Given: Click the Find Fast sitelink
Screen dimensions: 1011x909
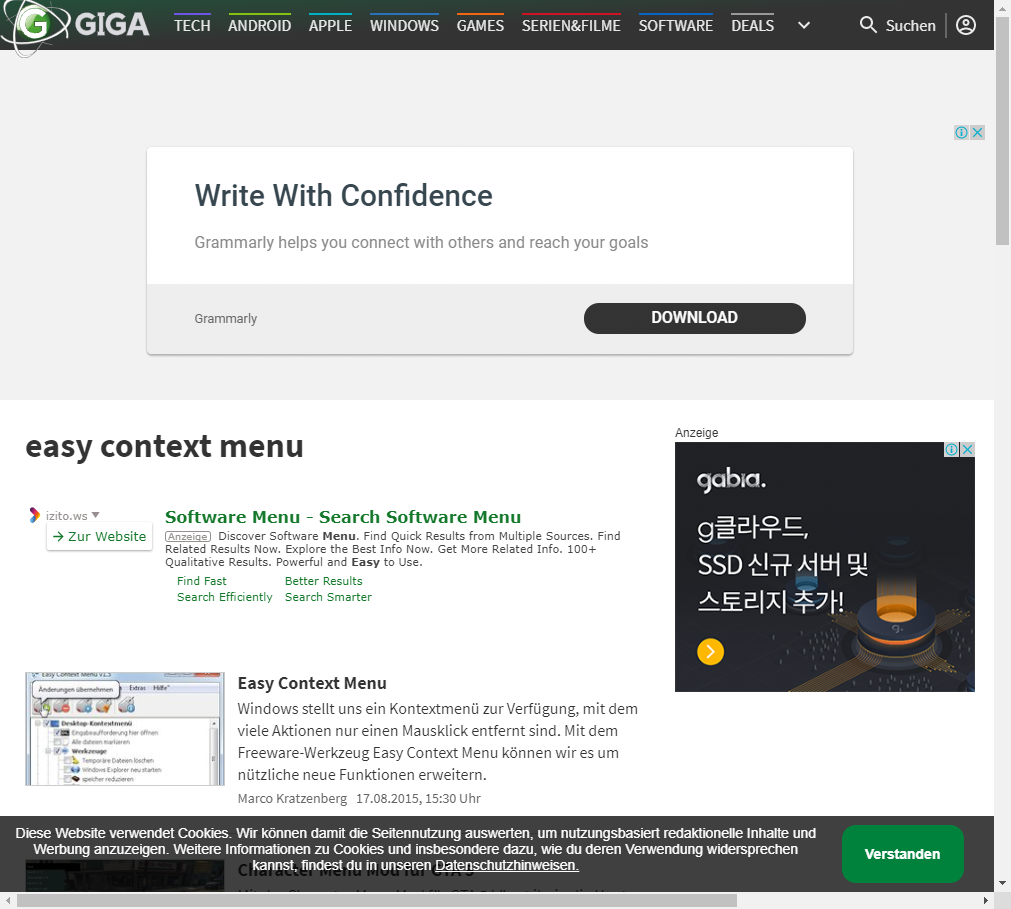Looking at the screenshot, I should coord(202,581).
